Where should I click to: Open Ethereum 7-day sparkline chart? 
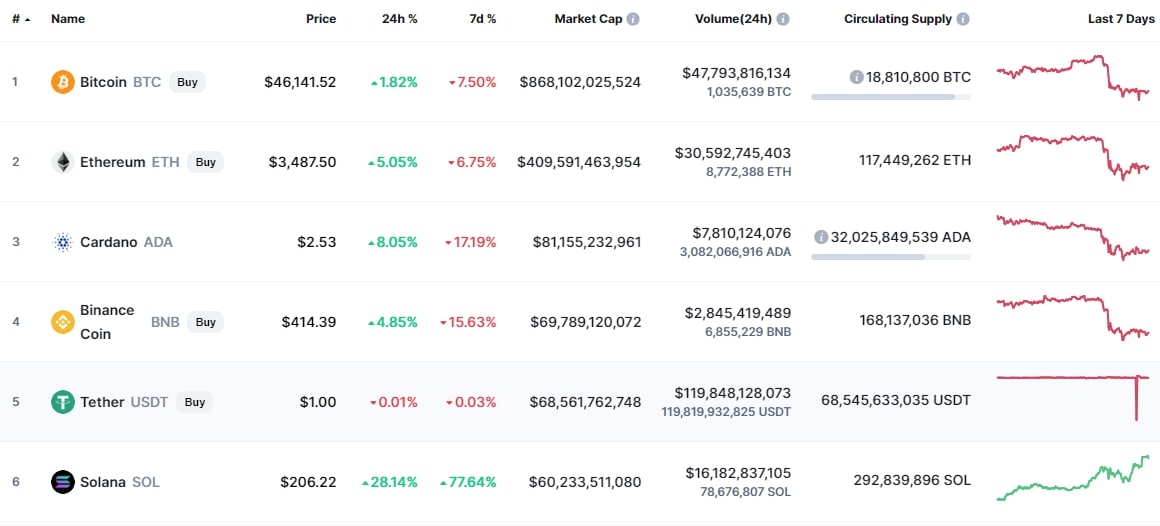[x=1073, y=158]
